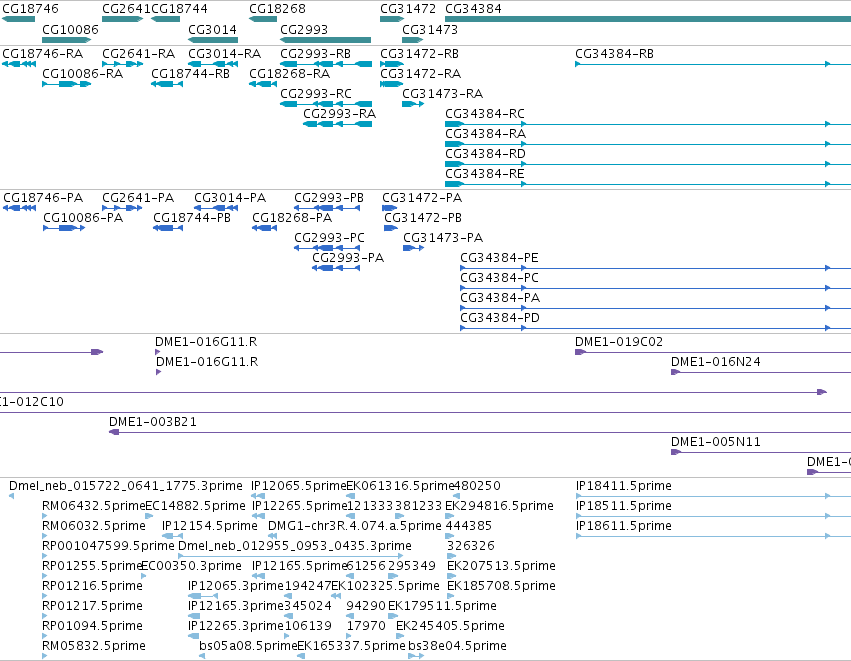Click the CG18744 gene label
851x661 pixels.
(179, 9)
